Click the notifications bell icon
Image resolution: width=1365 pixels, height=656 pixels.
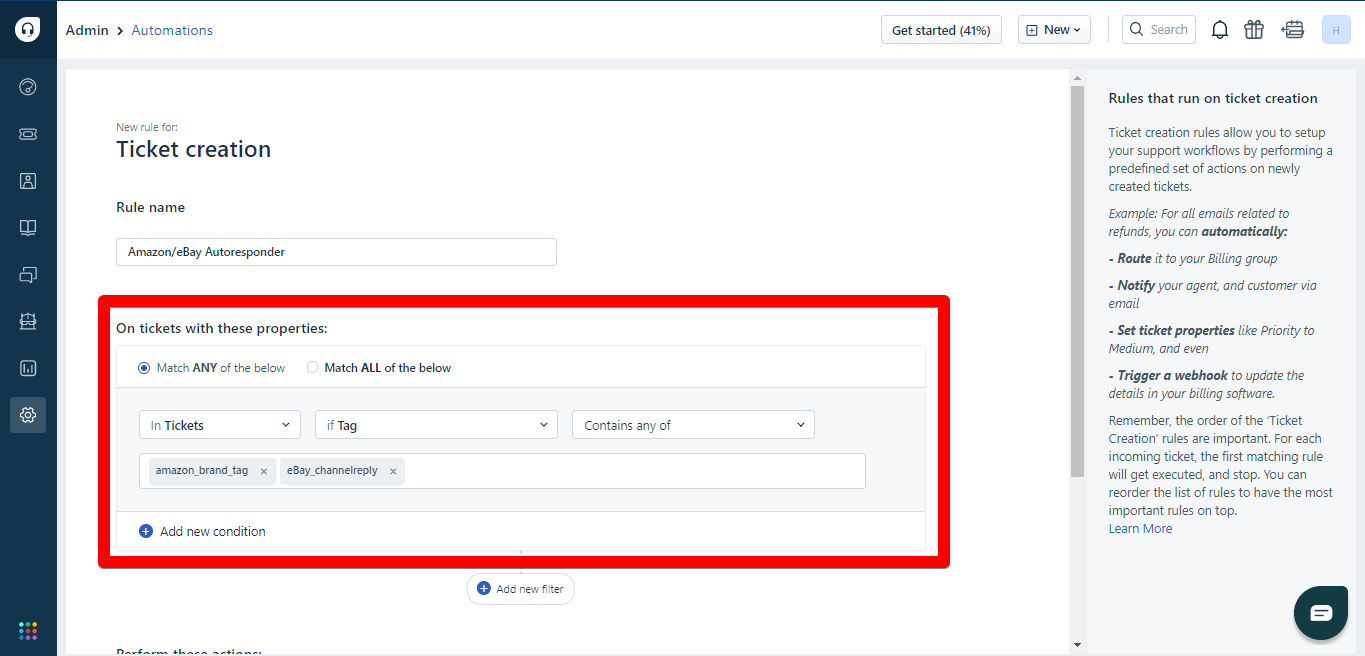1220,30
